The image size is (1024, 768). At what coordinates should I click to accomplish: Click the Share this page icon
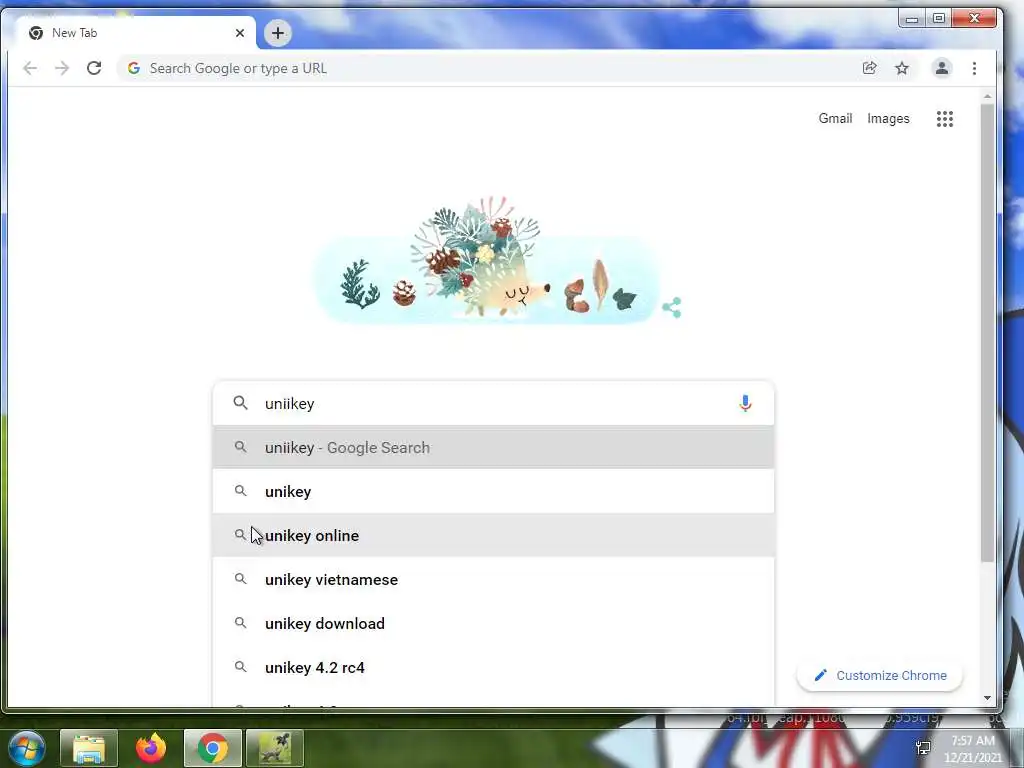click(x=869, y=68)
